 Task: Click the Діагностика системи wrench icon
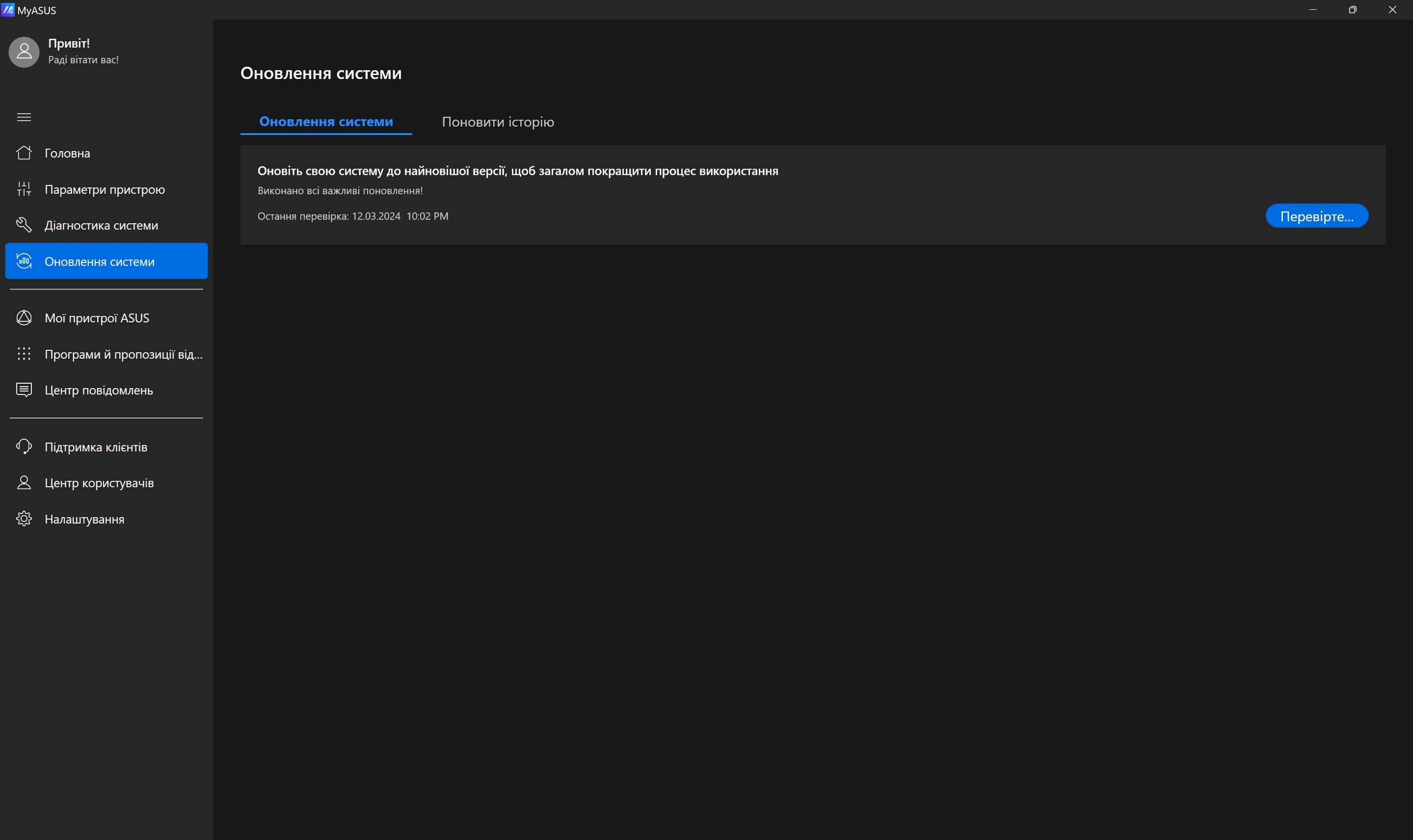click(24, 225)
